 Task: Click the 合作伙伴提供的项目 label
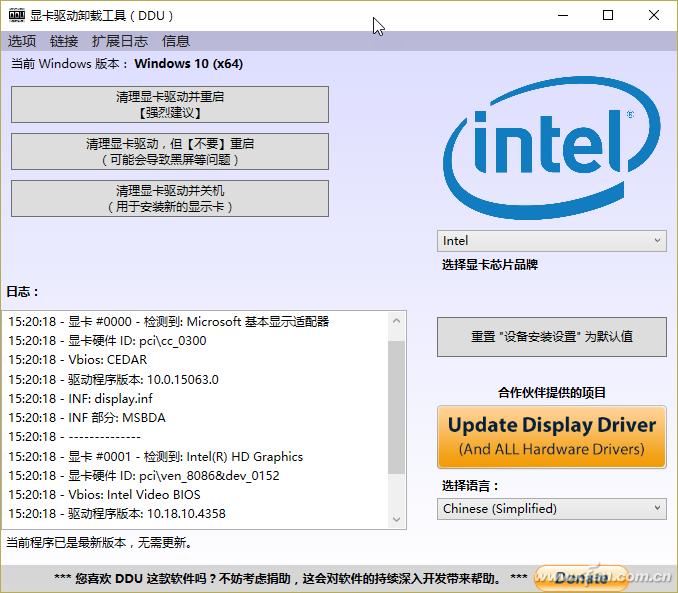(x=552, y=393)
